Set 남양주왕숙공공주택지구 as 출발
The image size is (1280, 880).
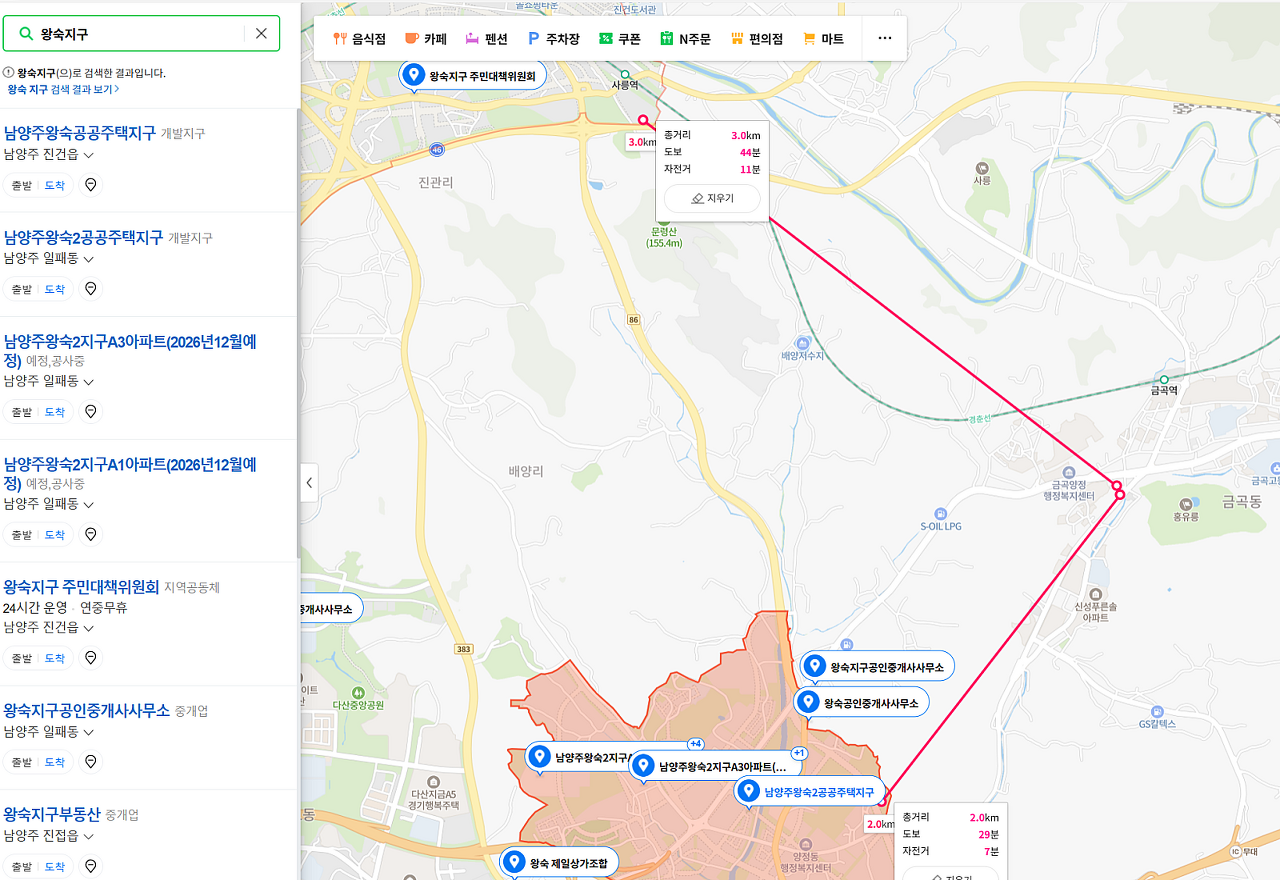21,185
